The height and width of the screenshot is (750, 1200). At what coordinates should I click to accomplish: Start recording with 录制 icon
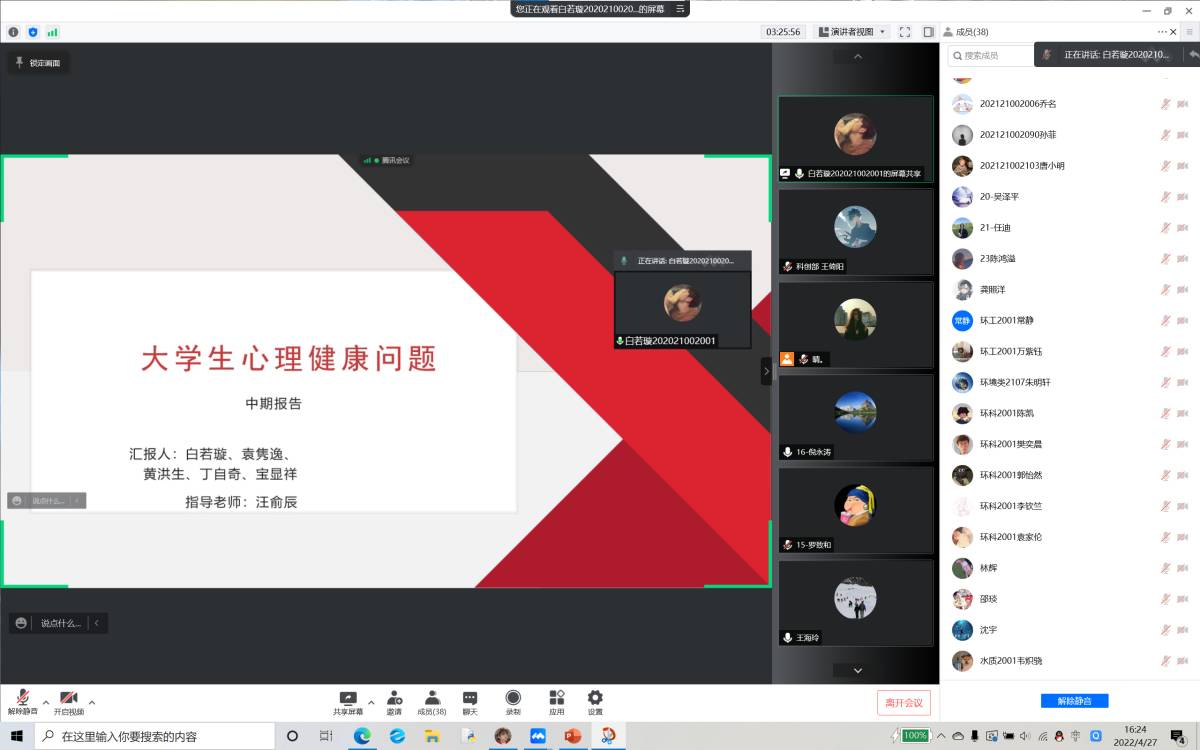coord(513,700)
